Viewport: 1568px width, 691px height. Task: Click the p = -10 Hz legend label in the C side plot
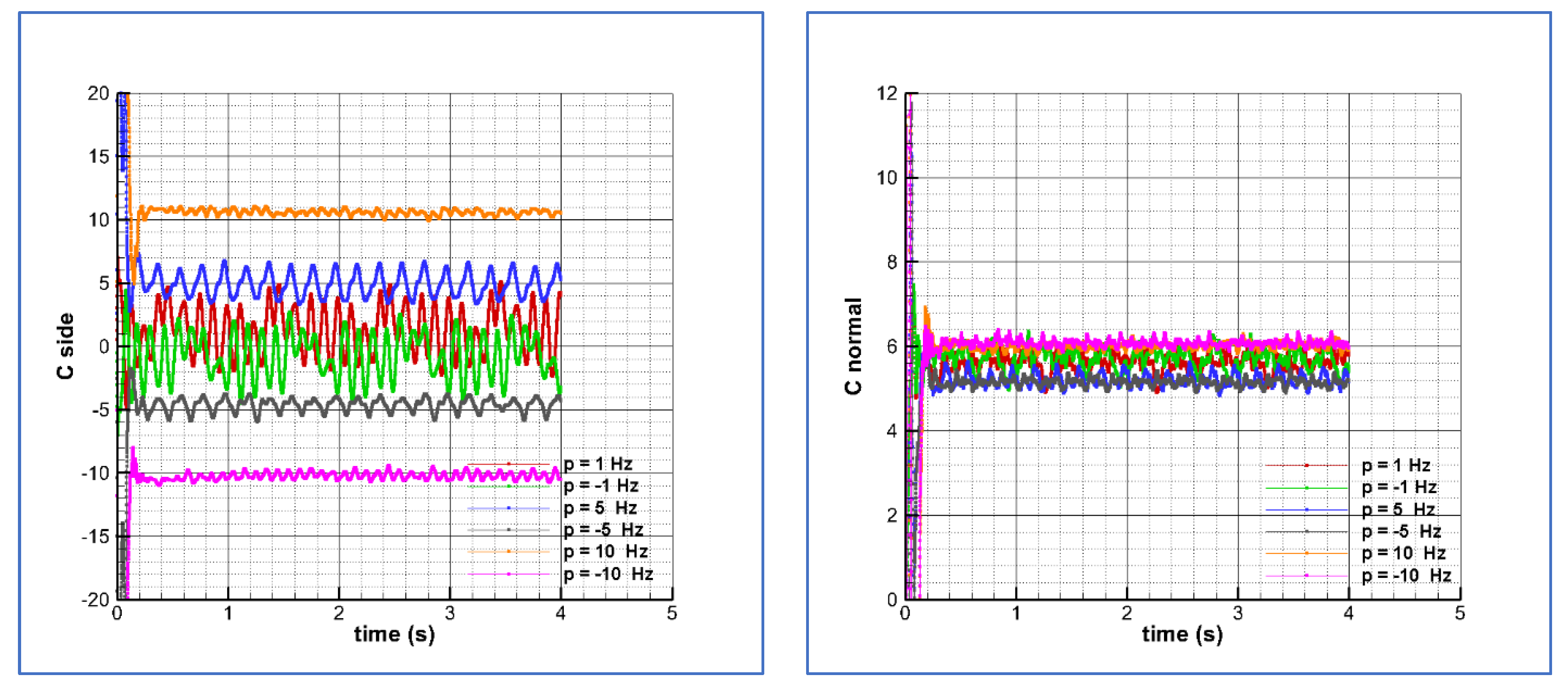(608, 574)
